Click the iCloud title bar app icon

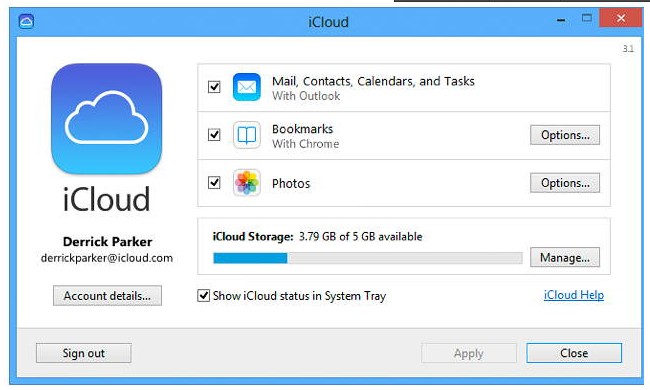pyautogui.click(x=26, y=21)
